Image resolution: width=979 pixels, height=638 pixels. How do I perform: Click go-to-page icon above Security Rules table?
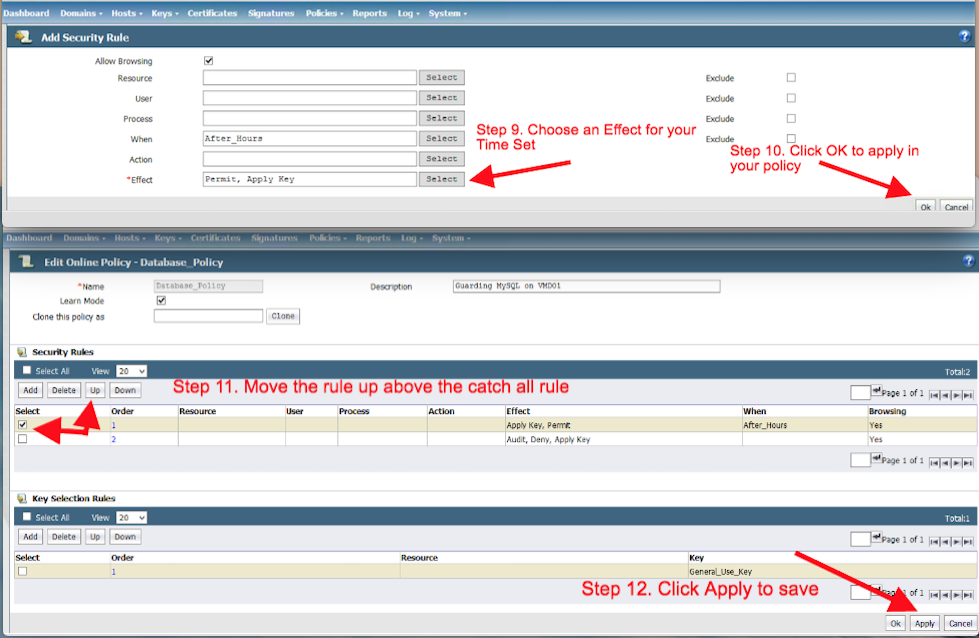click(878, 392)
